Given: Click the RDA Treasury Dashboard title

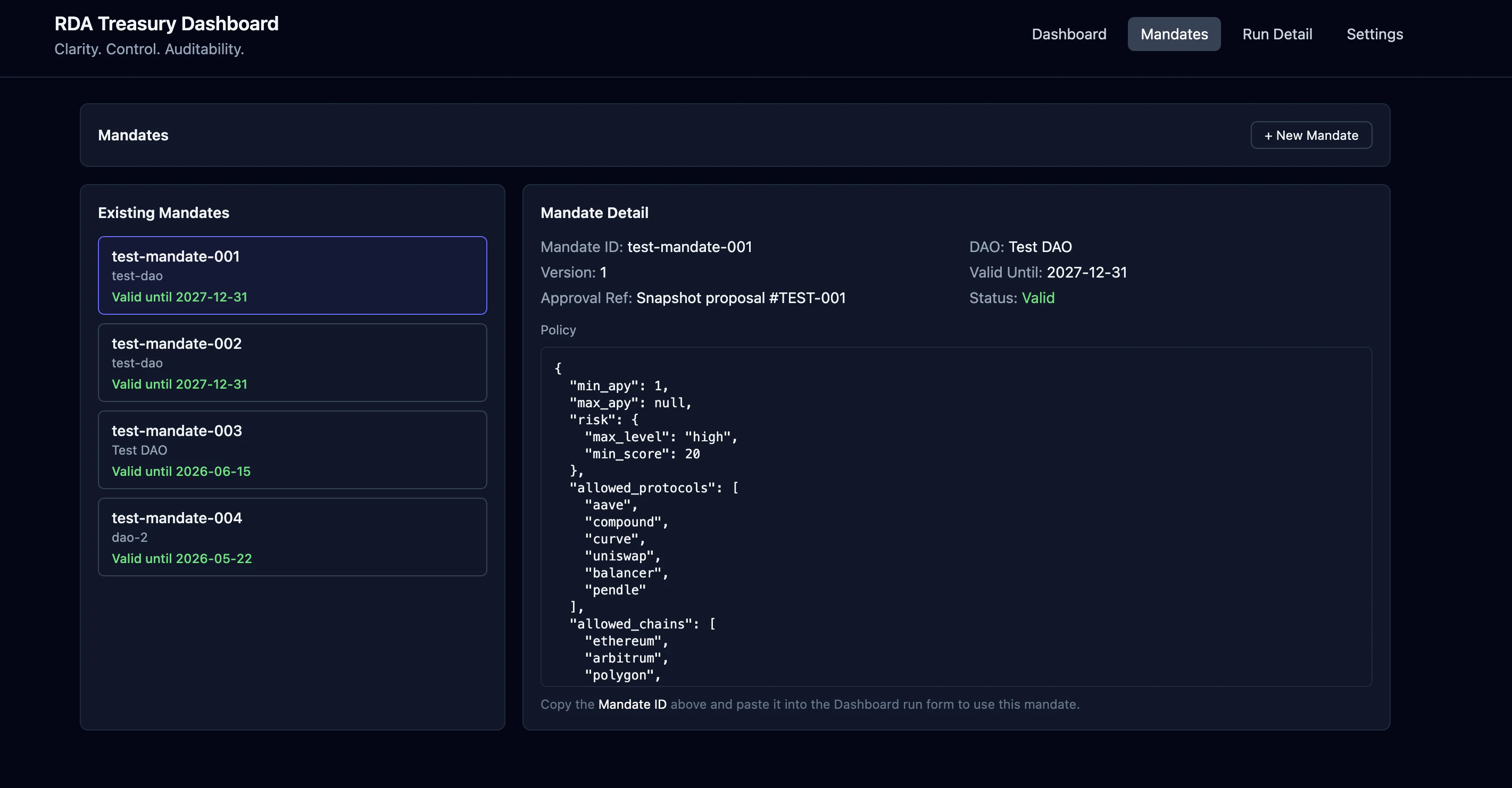Looking at the screenshot, I should [x=166, y=23].
